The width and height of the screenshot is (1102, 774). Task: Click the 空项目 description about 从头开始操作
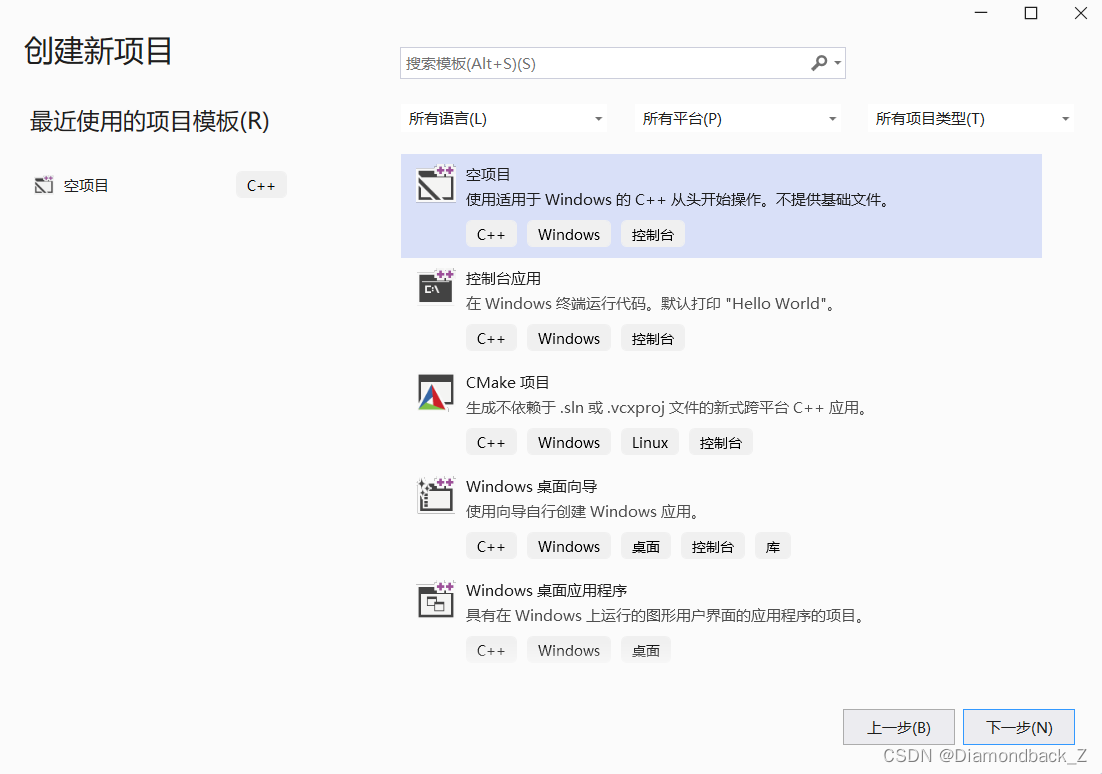(x=680, y=200)
